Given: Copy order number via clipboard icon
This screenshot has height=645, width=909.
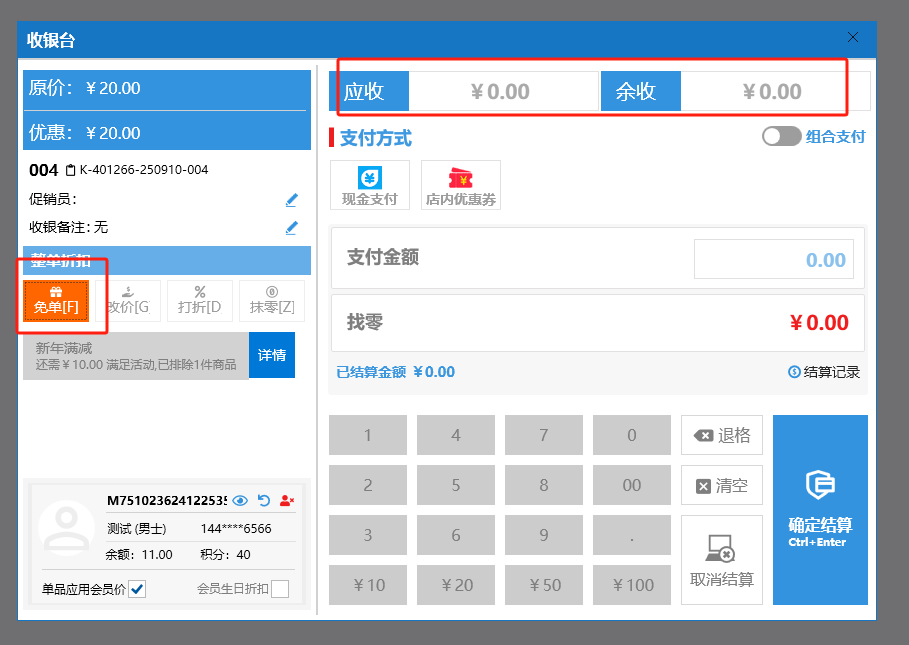Looking at the screenshot, I should pyautogui.click(x=70, y=170).
